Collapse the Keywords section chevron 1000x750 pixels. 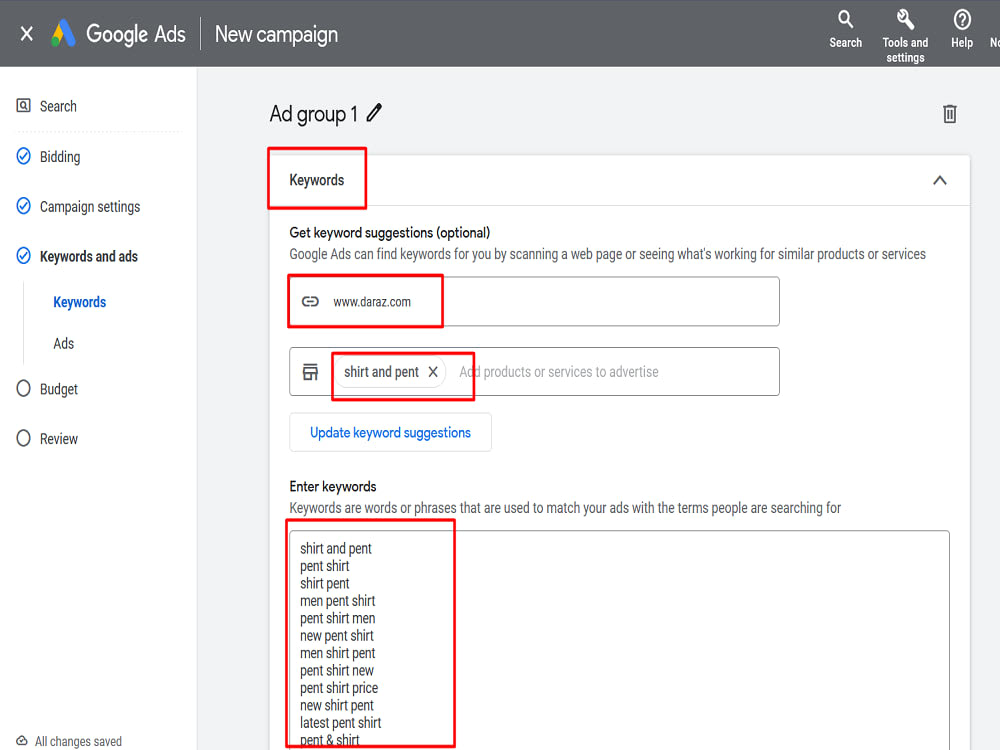[939, 180]
